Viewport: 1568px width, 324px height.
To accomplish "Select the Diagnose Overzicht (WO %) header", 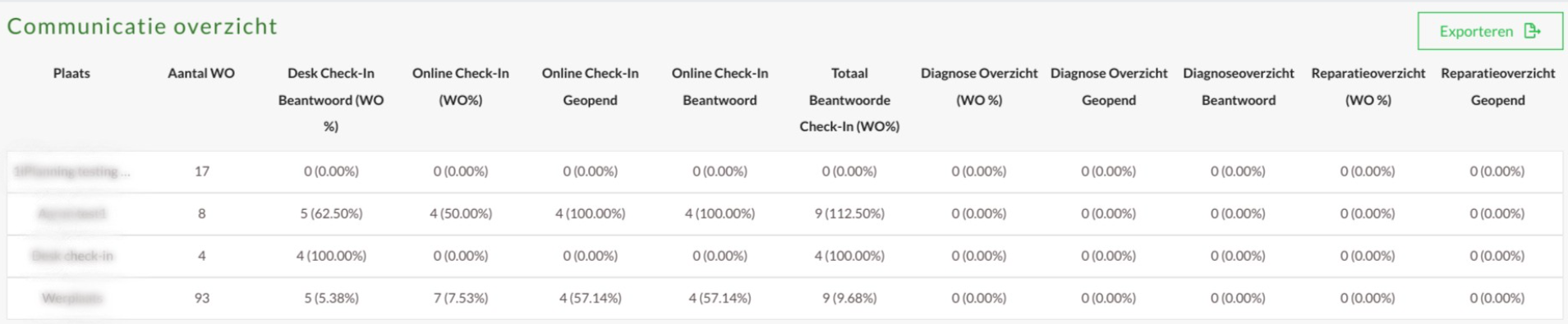I will click(x=979, y=86).
